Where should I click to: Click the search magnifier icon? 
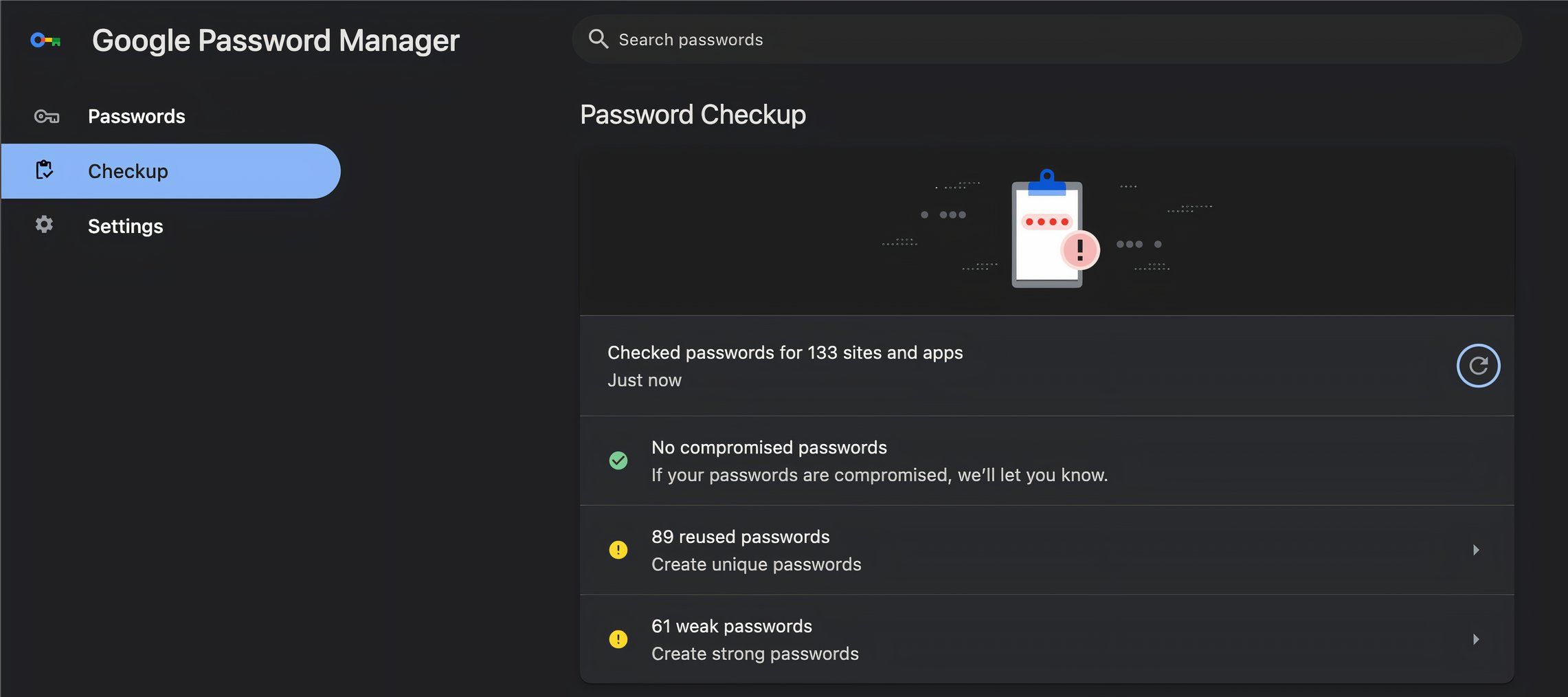click(598, 39)
